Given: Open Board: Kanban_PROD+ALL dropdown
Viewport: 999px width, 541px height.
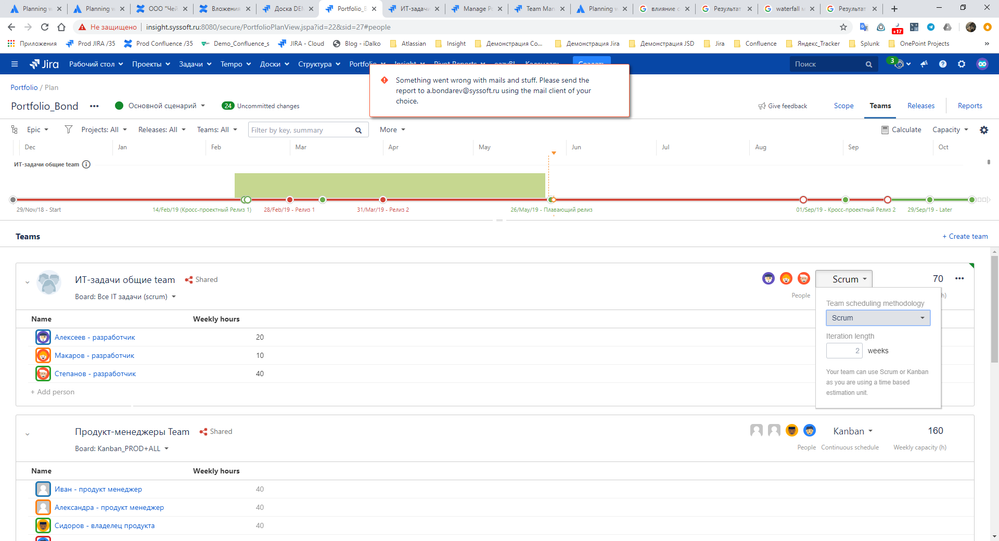Looking at the screenshot, I should [x=122, y=449].
